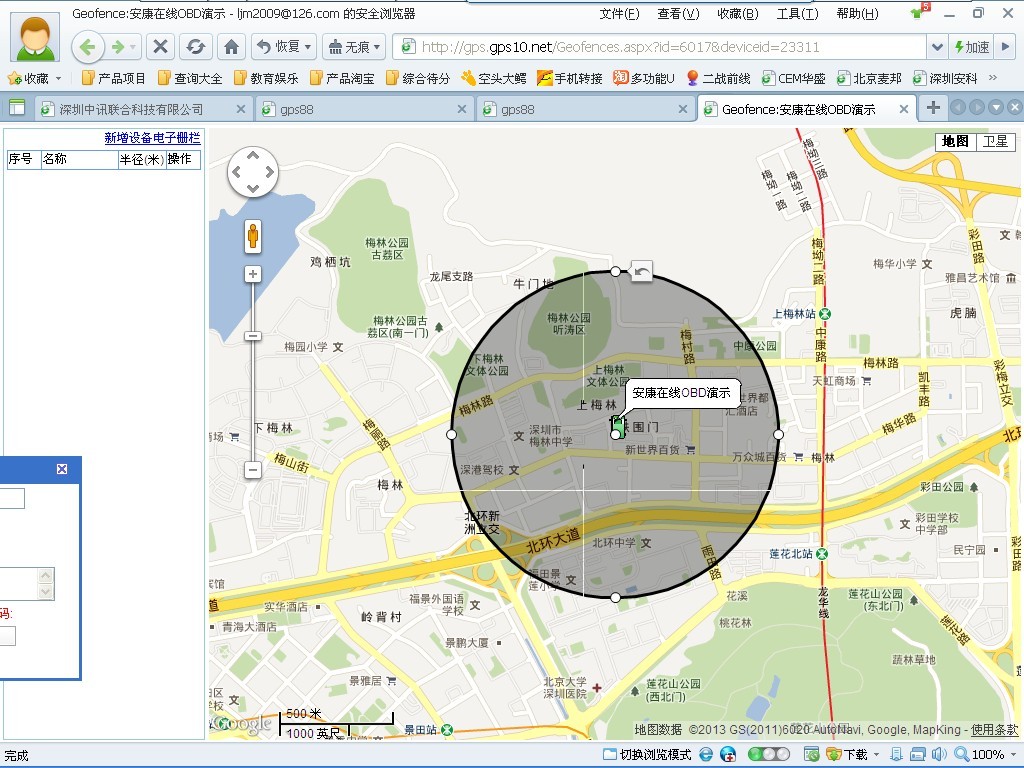Click the browser forward arrow button
1024x768 pixels.
pyautogui.click(x=118, y=47)
